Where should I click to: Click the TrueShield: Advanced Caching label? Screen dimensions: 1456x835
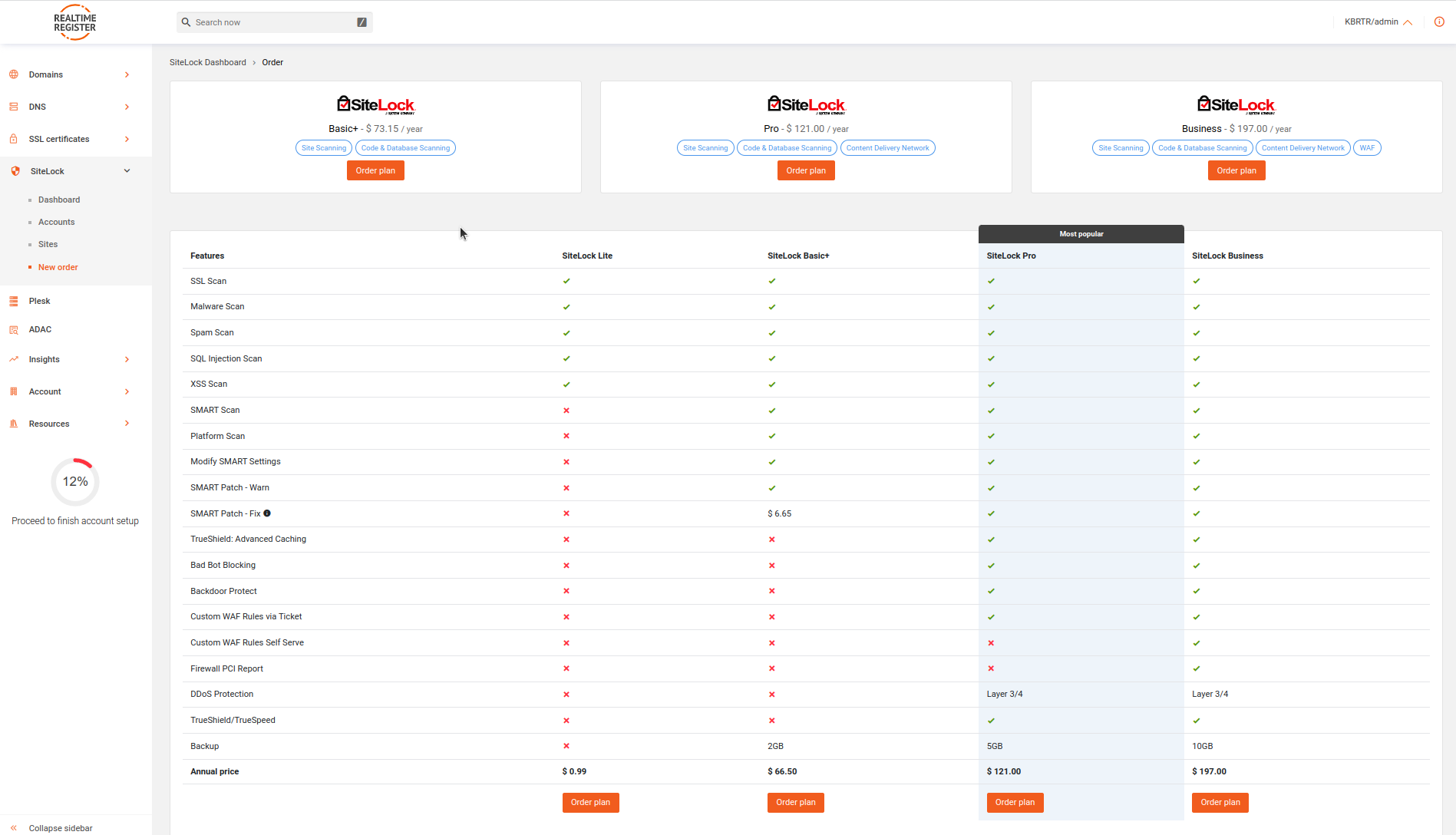point(248,539)
